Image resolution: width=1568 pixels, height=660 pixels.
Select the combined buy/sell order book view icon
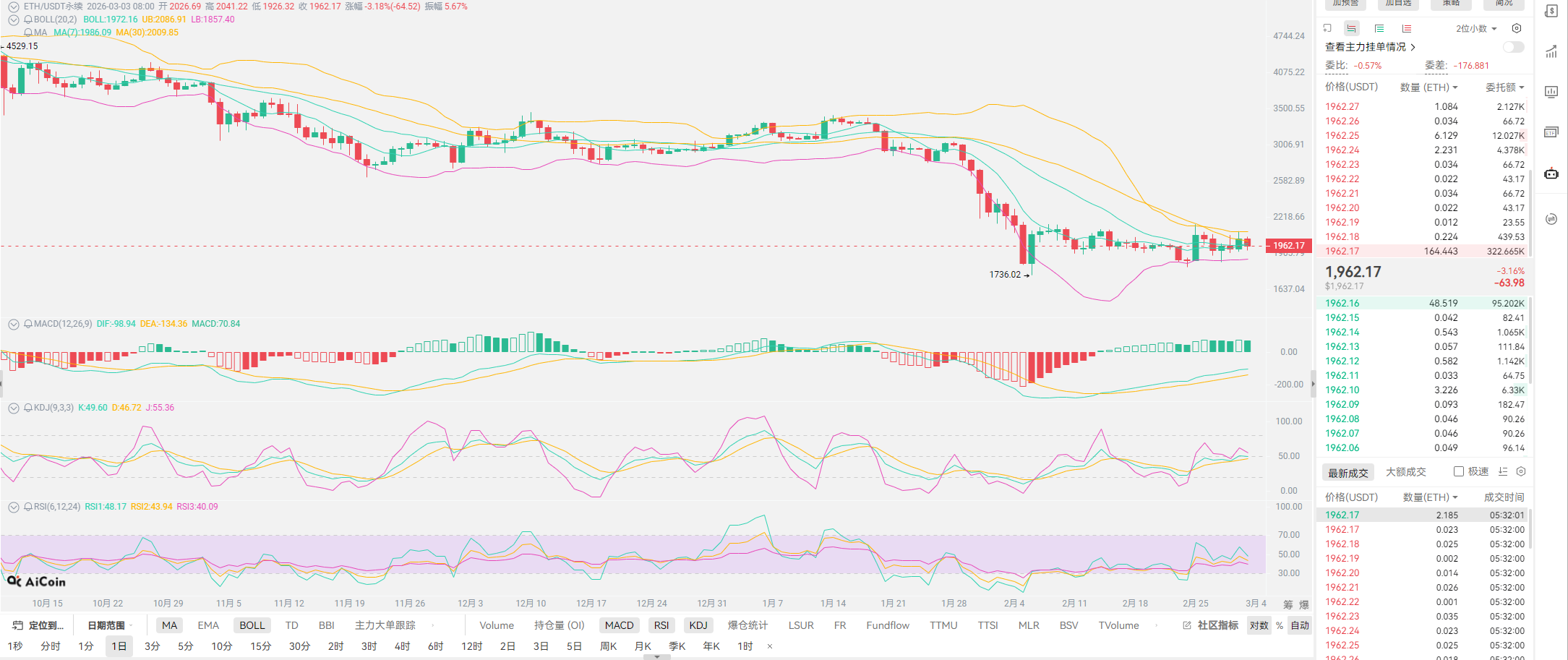click(1351, 28)
